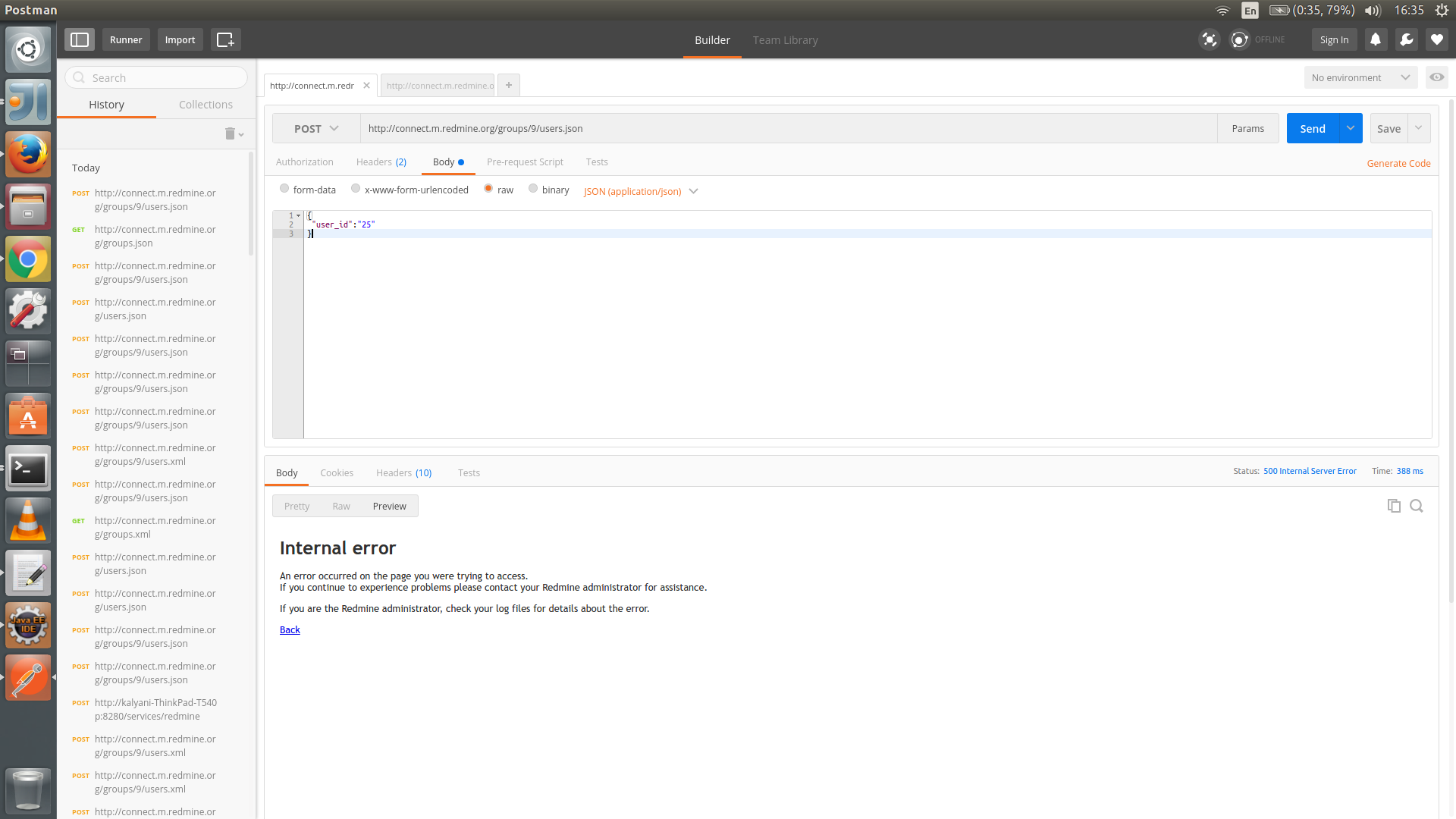Switch response view to Raw
The width and height of the screenshot is (1456, 819).
(x=341, y=506)
